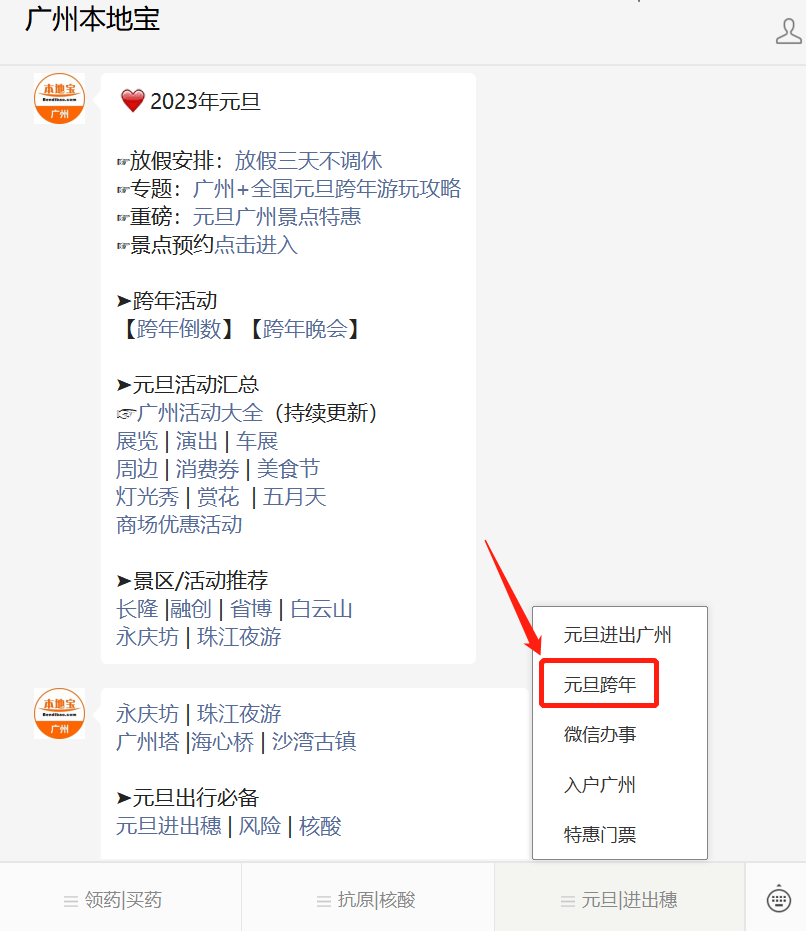Click the red heart emoji before 2023年元旦
The width and height of the screenshot is (806, 931).
[x=132, y=101]
